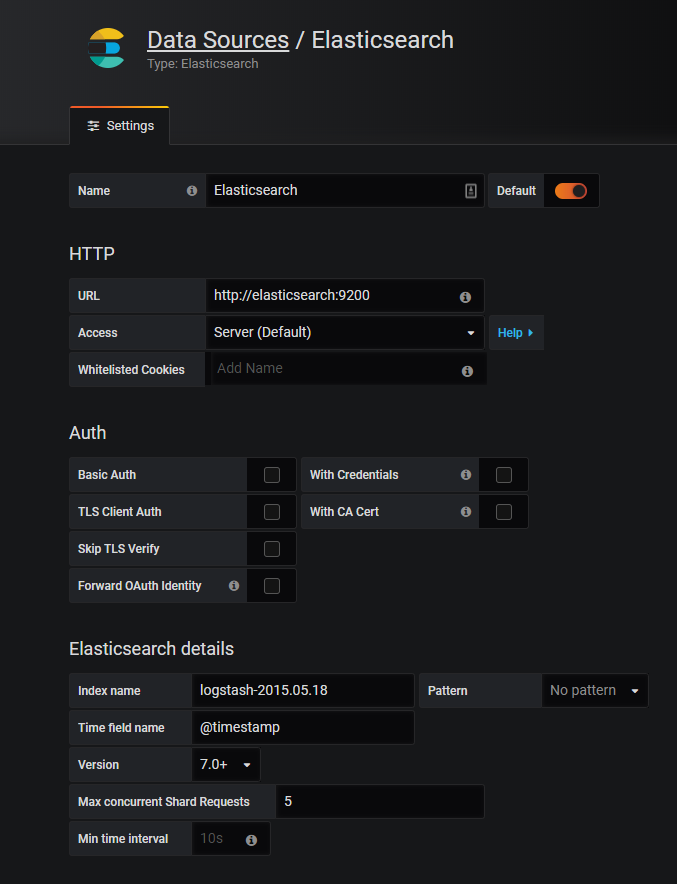Image resolution: width=677 pixels, height=884 pixels.
Task: Click the With Credentials info icon
Action: click(465, 475)
